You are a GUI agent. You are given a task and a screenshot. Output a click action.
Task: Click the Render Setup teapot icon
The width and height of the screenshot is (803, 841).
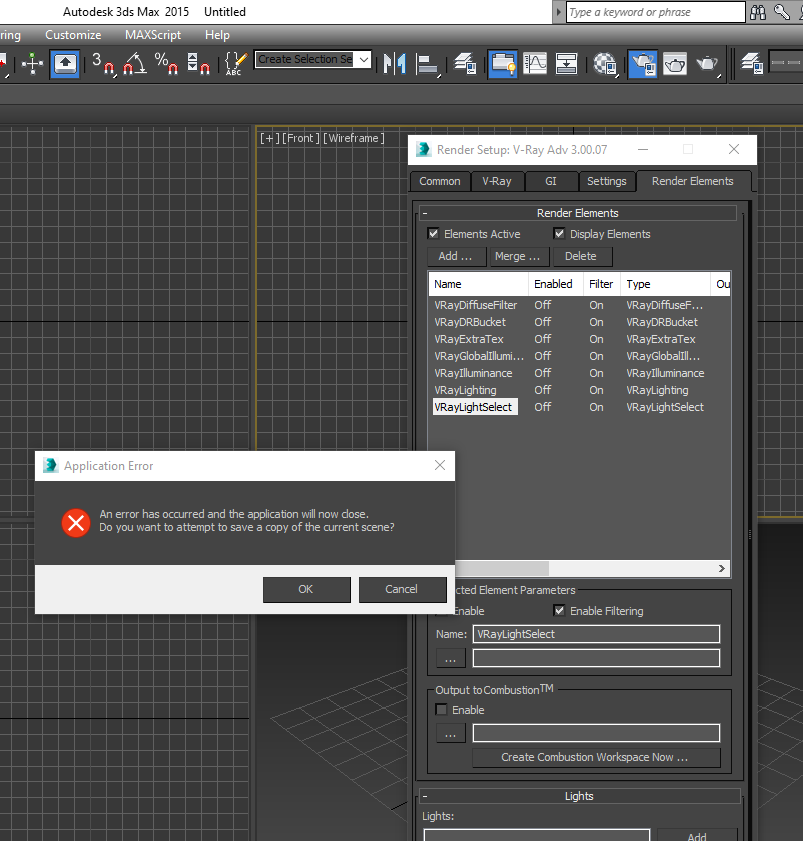coord(643,63)
